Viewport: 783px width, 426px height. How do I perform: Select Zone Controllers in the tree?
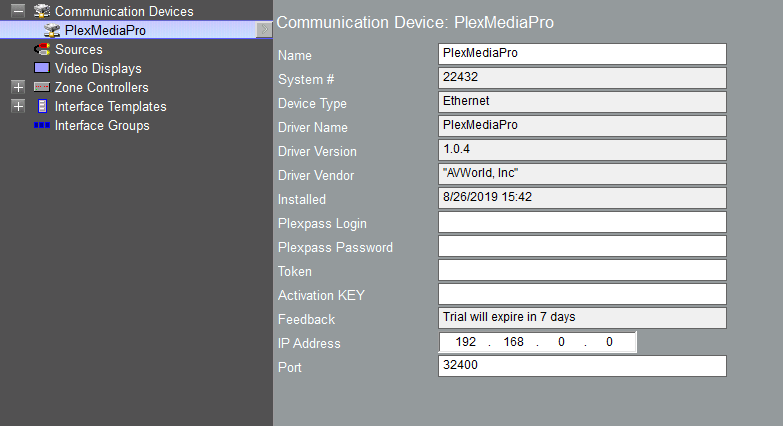[x=101, y=87]
